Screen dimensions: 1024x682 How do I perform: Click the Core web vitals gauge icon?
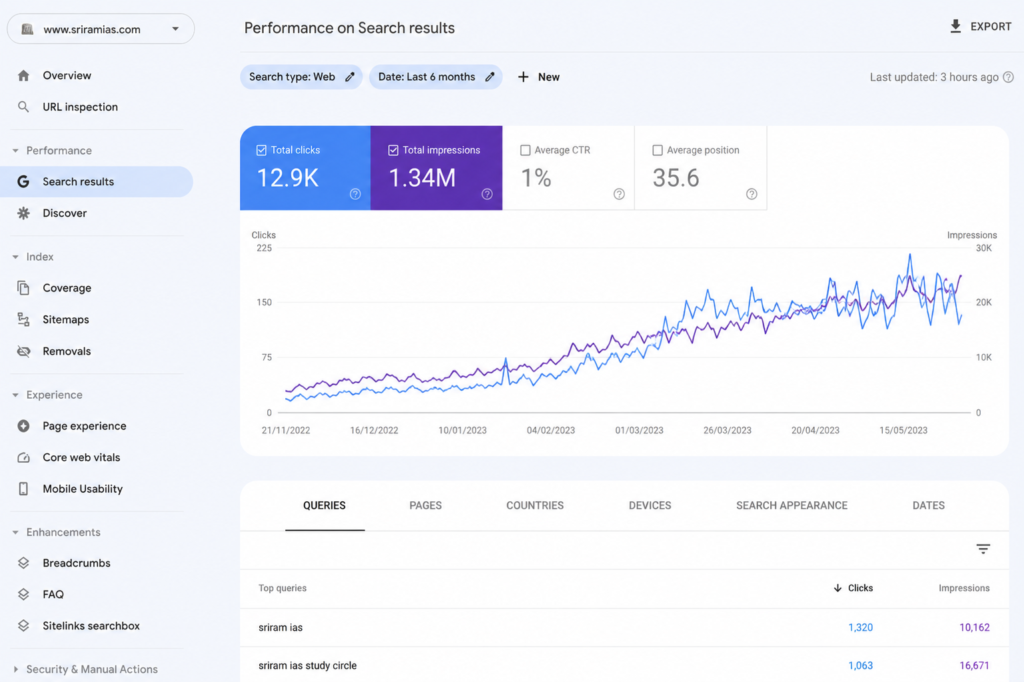coord(24,457)
